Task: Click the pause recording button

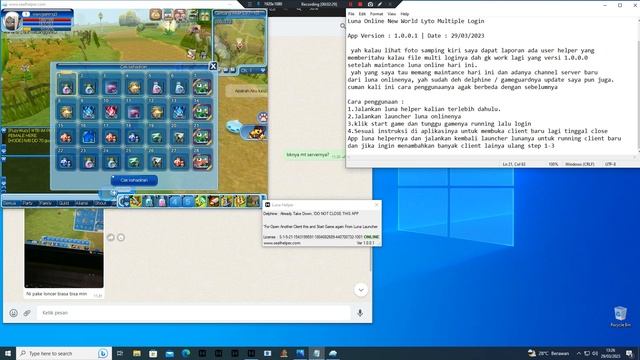Action: pyautogui.click(x=350, y=4)
